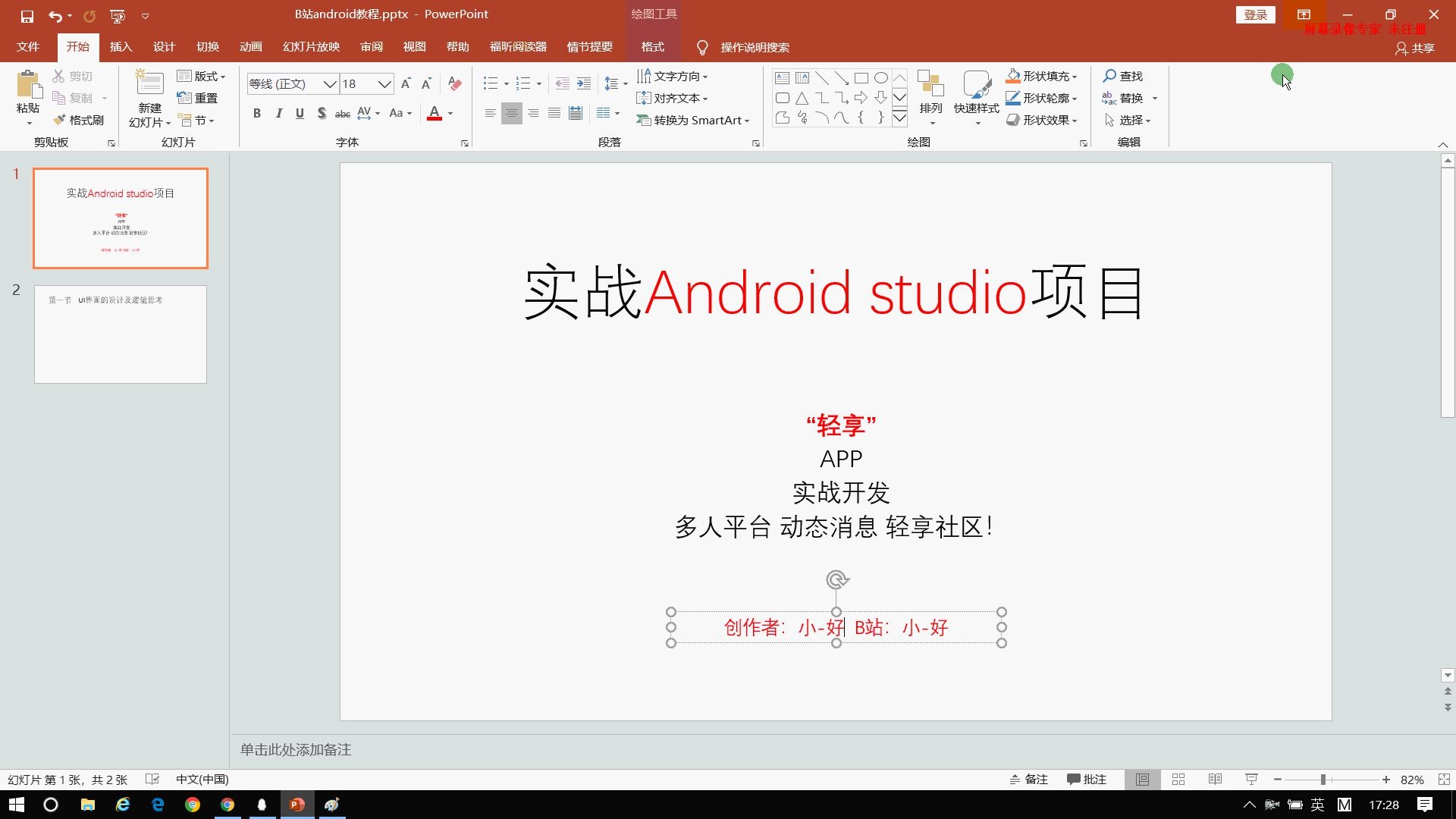
Task: Open the Tell Me lightbulb search
Action: click(x=702, y=47)
